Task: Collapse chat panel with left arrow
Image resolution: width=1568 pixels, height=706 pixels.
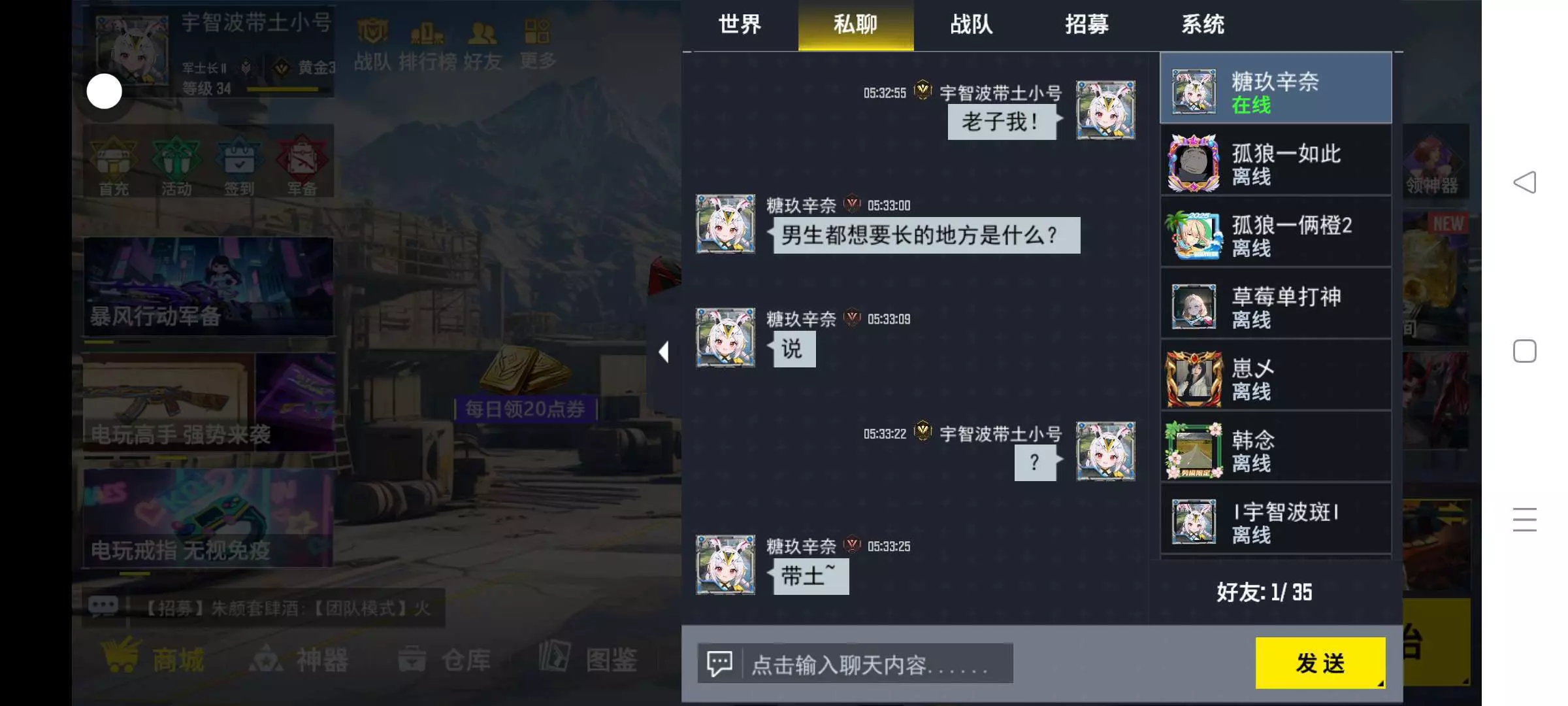Action: (x=664, y=352)
